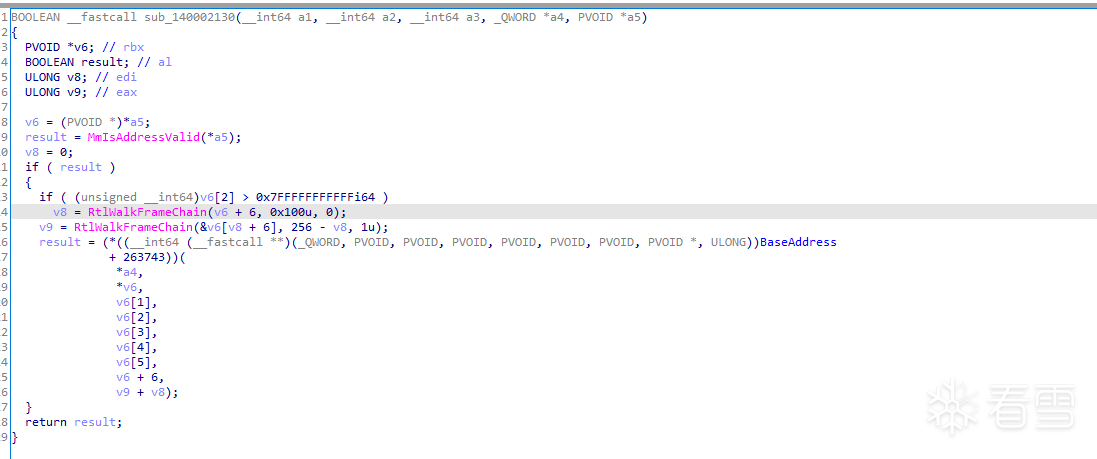Click RtlWalkFrameChain on the highlighted v8 line
Screen dimensions: 1097x459
click(x=147, y=212)
